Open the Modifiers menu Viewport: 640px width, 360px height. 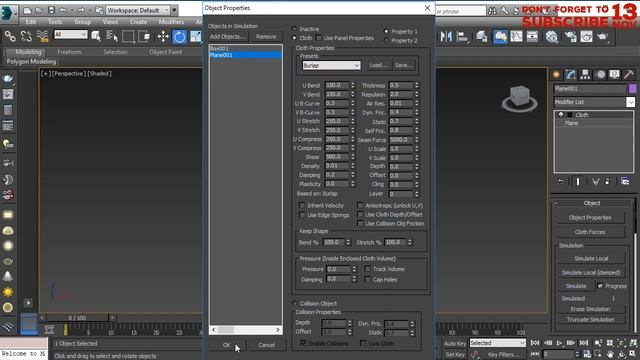[171, 22]
